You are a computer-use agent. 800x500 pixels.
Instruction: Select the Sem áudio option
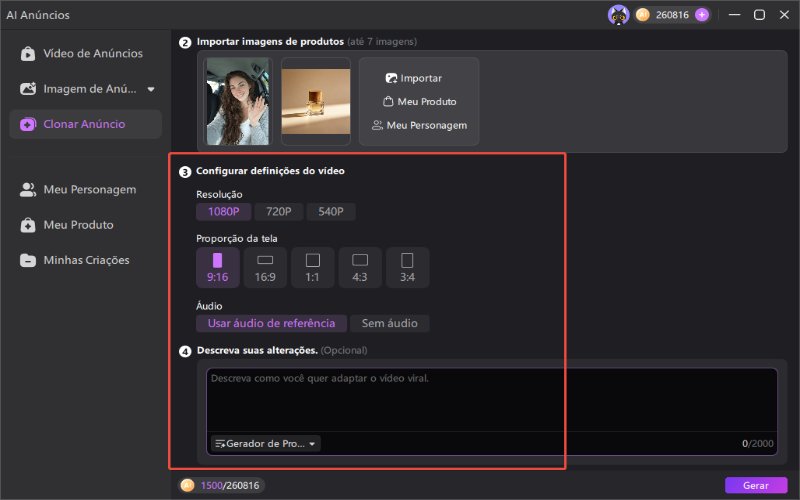point(389,323)
